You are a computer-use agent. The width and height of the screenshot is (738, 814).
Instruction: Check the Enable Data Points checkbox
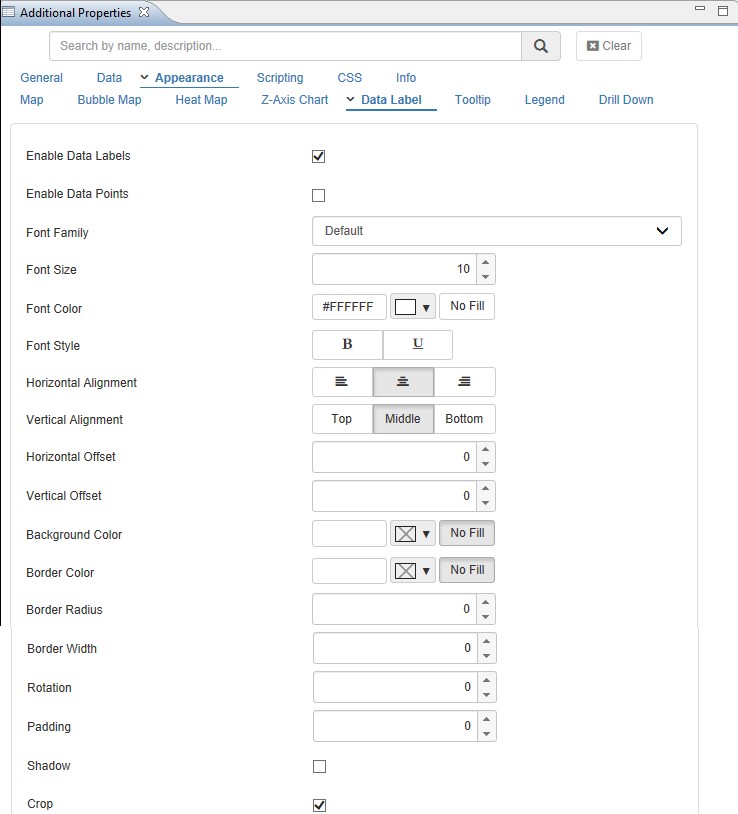[x=319, y=195]
